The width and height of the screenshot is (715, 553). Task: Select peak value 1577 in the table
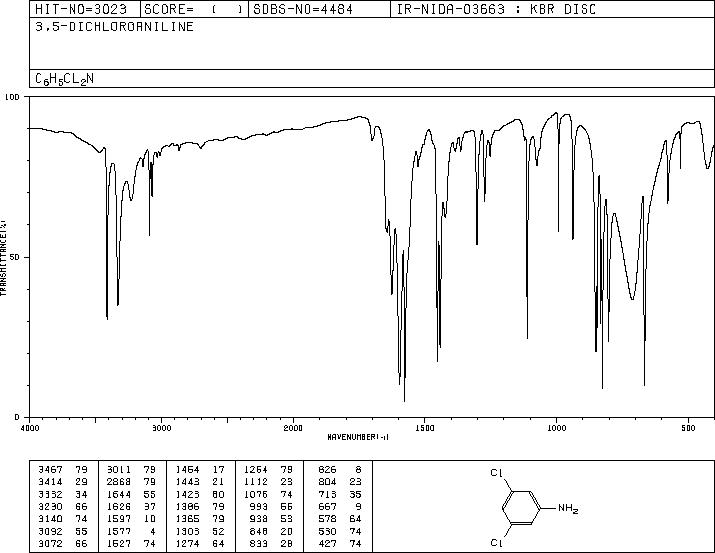[119, 531]
